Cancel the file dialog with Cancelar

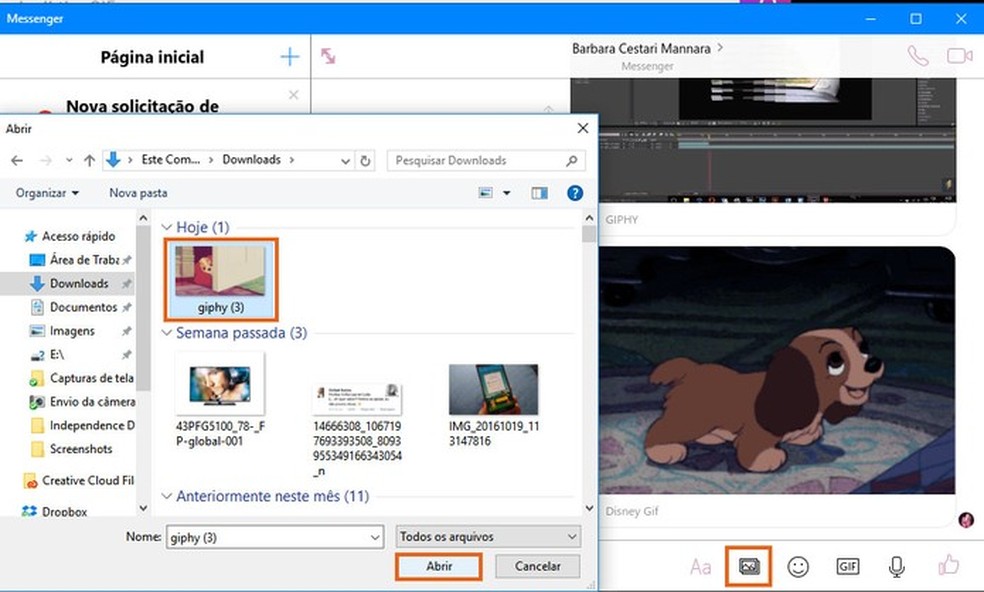tap(537, 566)
